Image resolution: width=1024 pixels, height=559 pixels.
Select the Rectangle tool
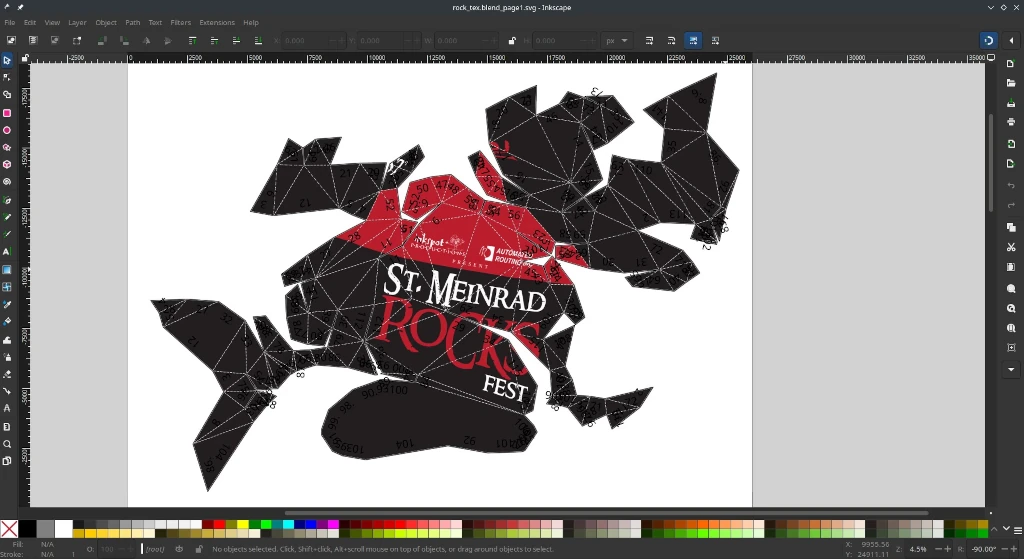coord(7,112)
